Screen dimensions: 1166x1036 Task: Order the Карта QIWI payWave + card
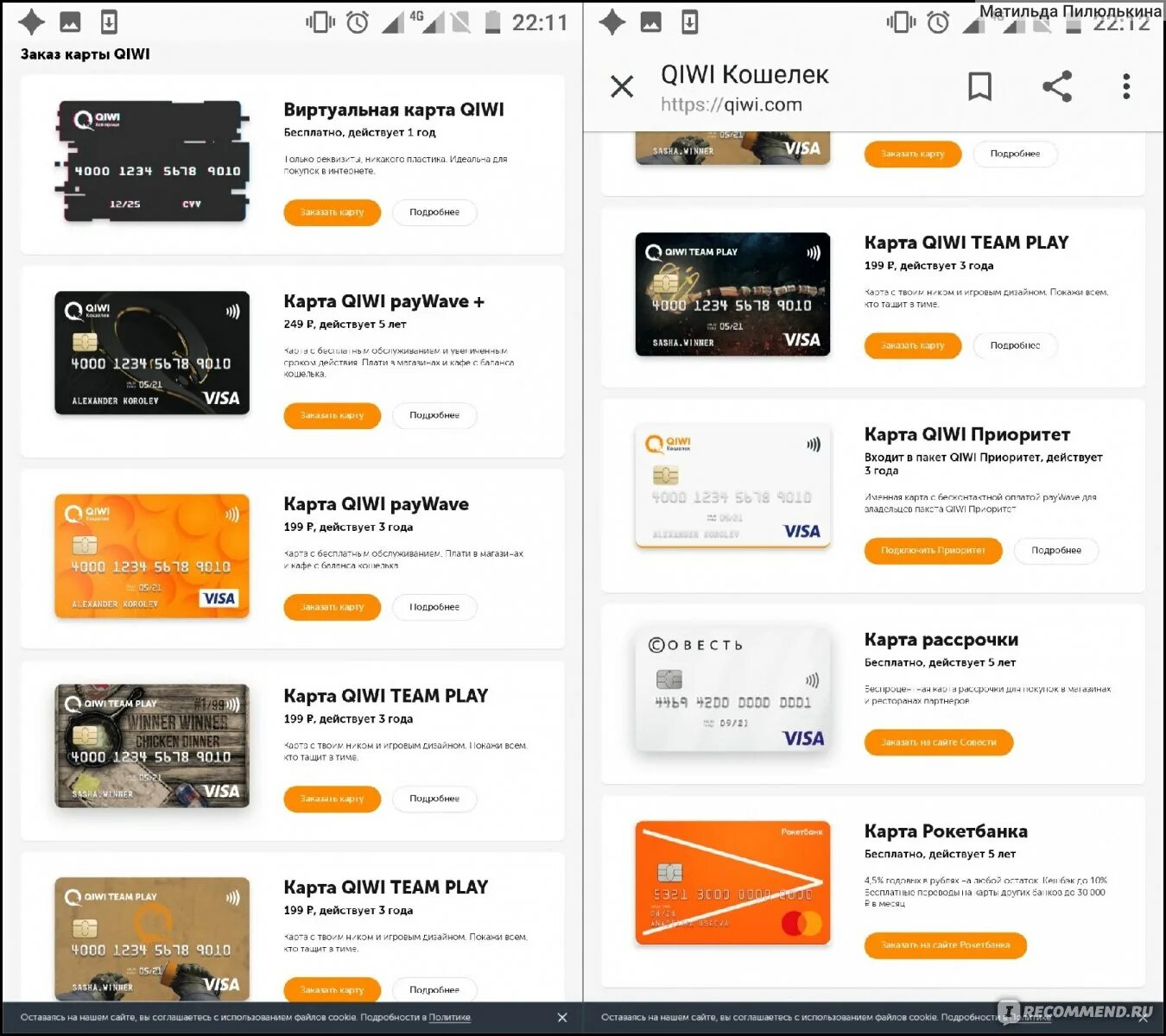point(333,415)
